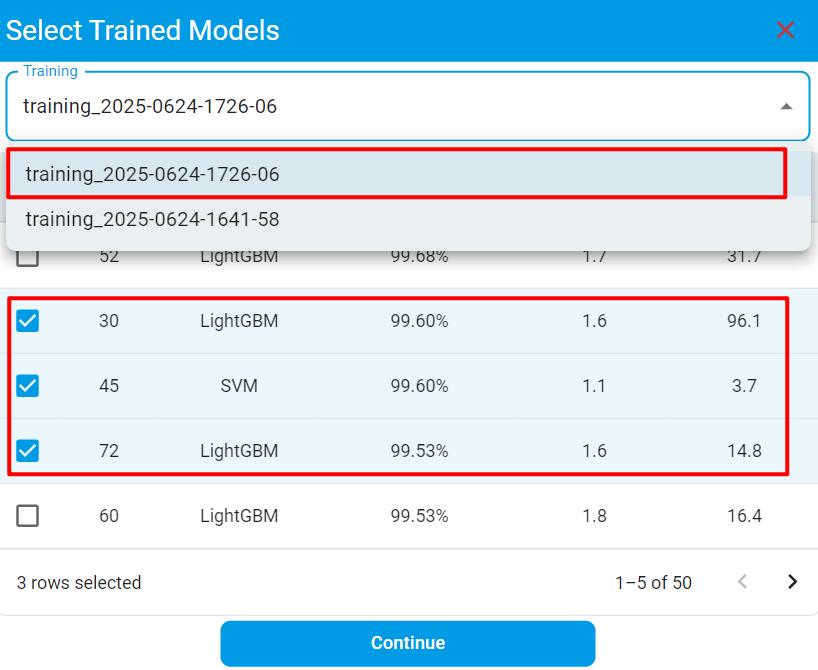Close the Select Trained Models dialog
The height and width of the screenshot is (670, 818).
[x=785, y=30]
